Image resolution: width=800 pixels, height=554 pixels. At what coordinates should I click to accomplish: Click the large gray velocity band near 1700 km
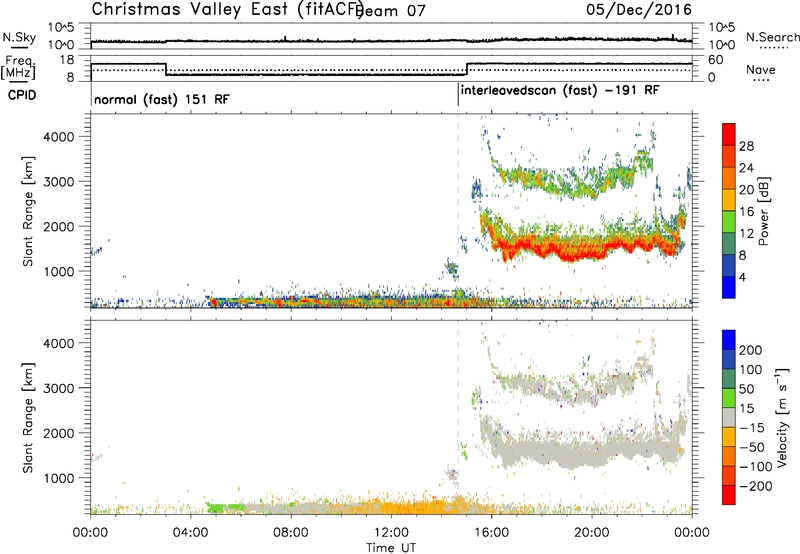click(x=587, y=449)
